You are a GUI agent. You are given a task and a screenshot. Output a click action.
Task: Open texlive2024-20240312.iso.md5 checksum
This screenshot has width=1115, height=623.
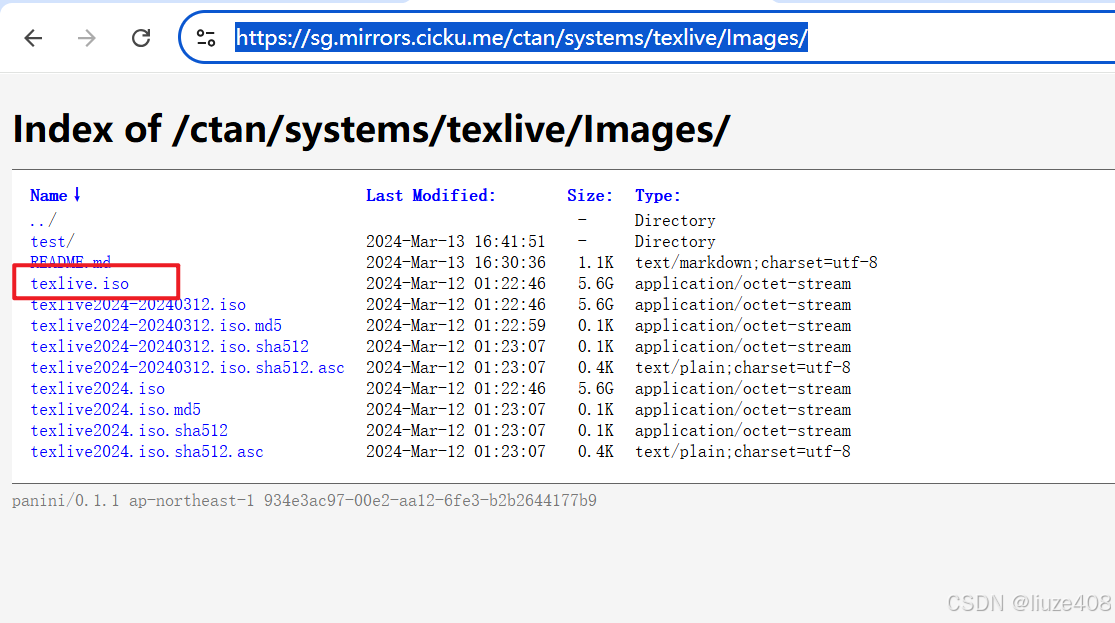click(156, 326)
